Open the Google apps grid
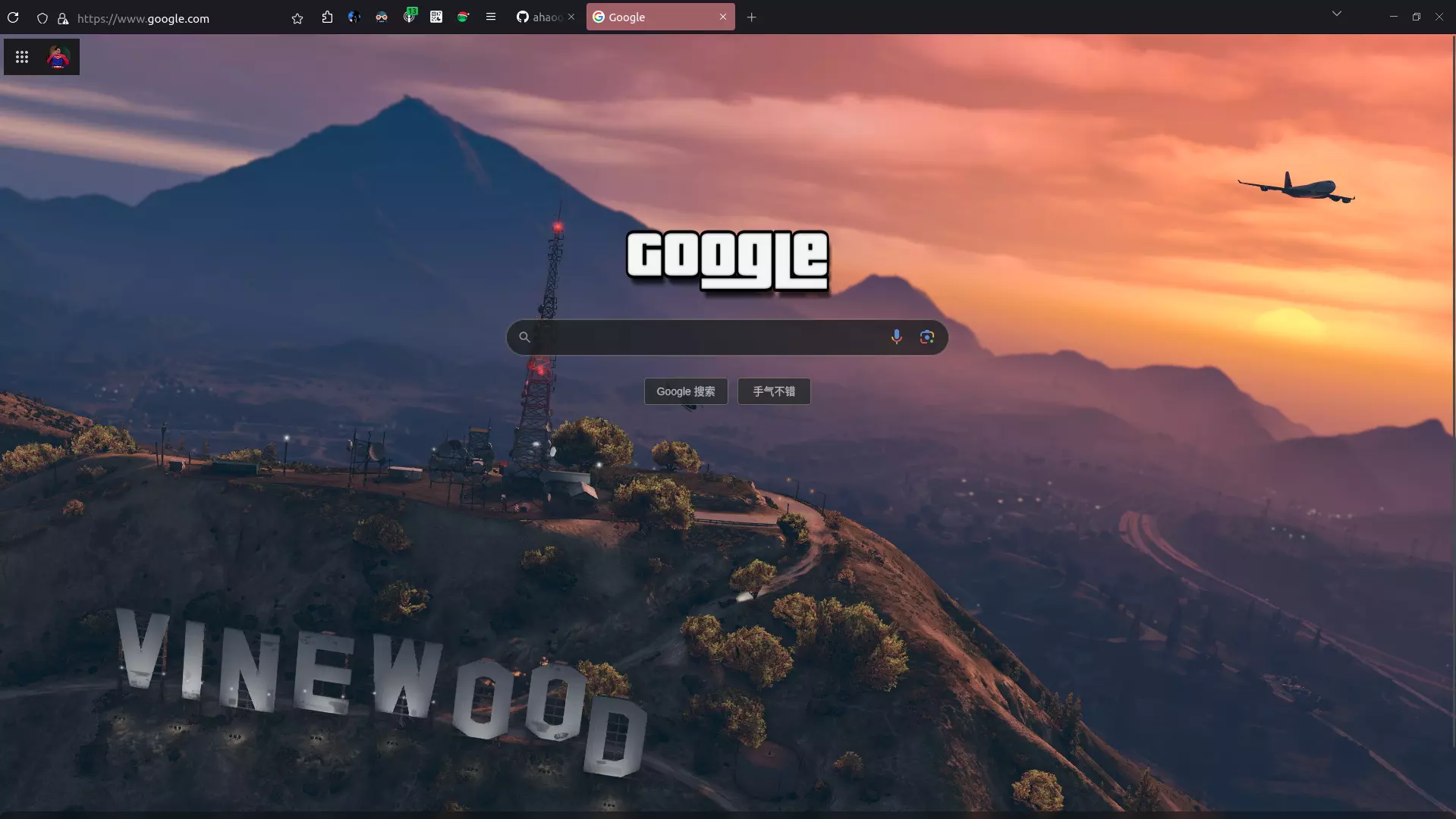Image resolution: width=1456 pixels, height=819 pixels. tap(22, 57)
